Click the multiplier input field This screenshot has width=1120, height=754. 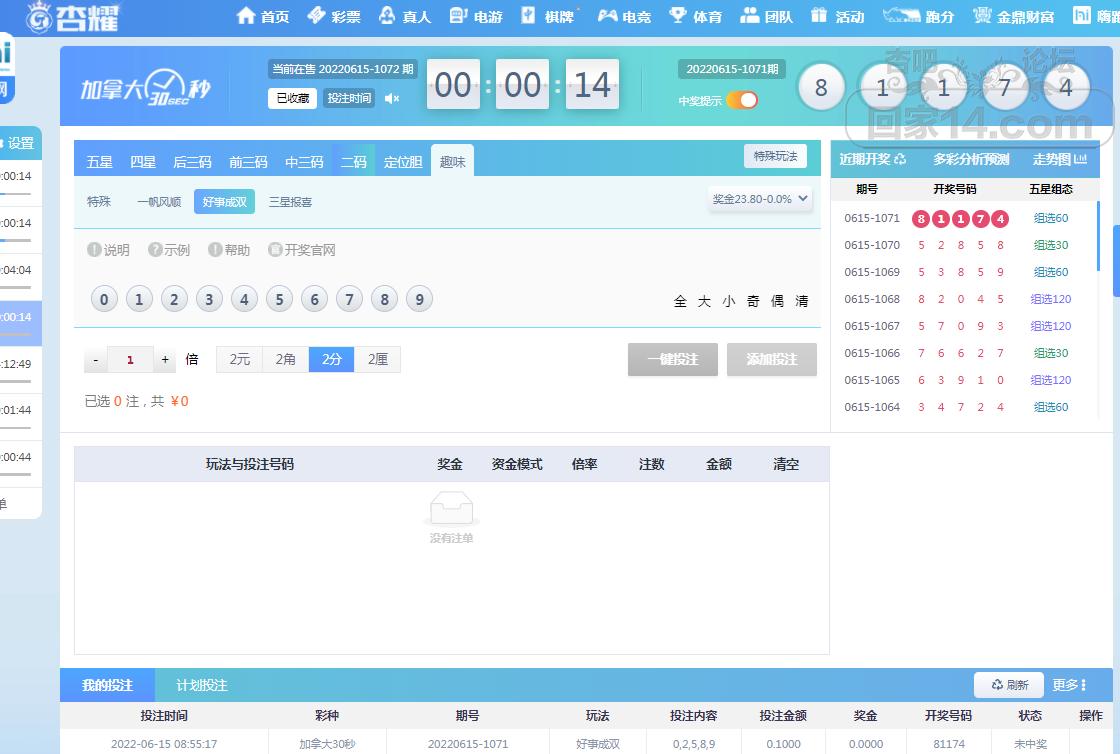pos(130,360)
